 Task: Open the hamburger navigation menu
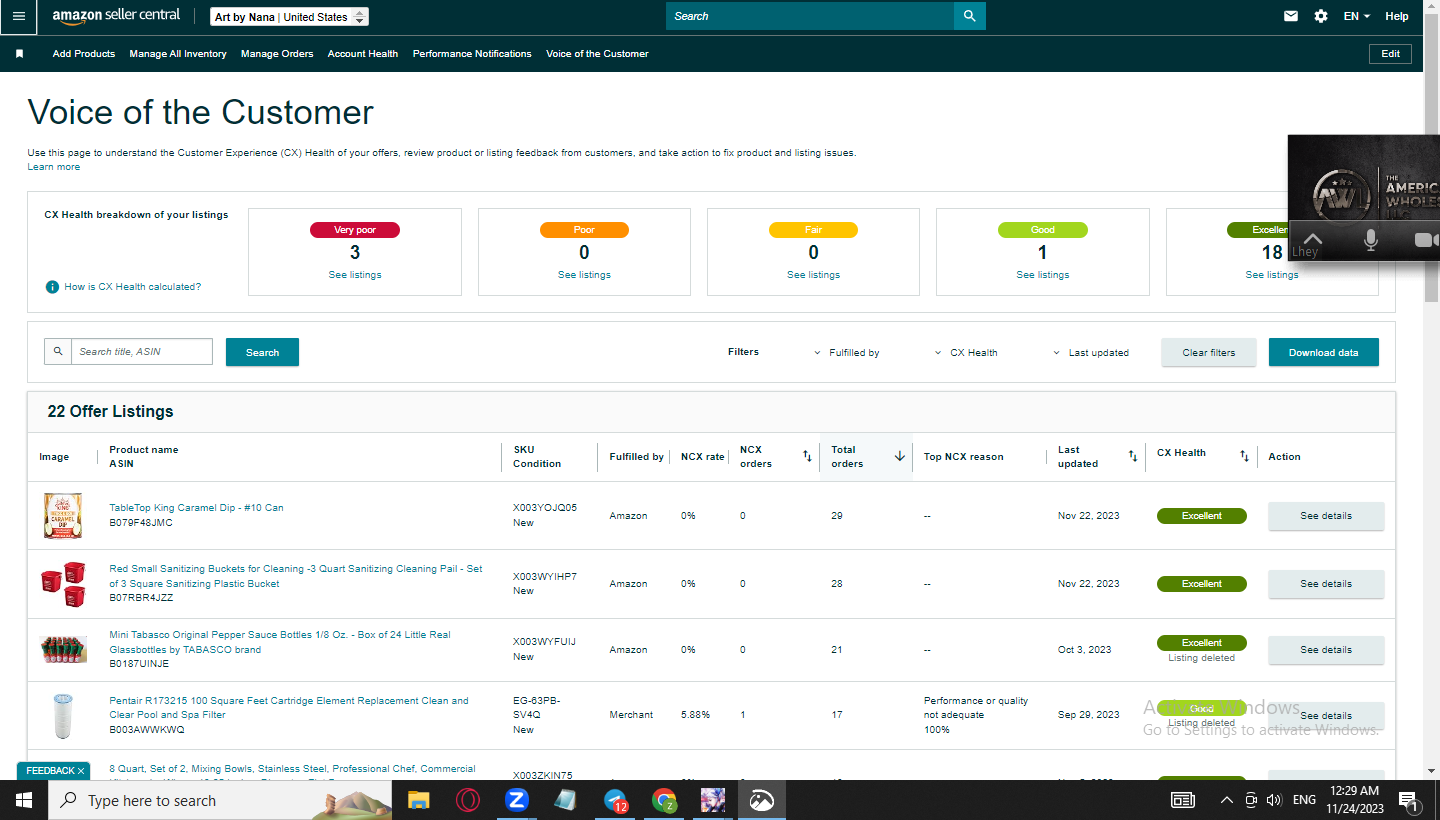(x=19, y=16)
